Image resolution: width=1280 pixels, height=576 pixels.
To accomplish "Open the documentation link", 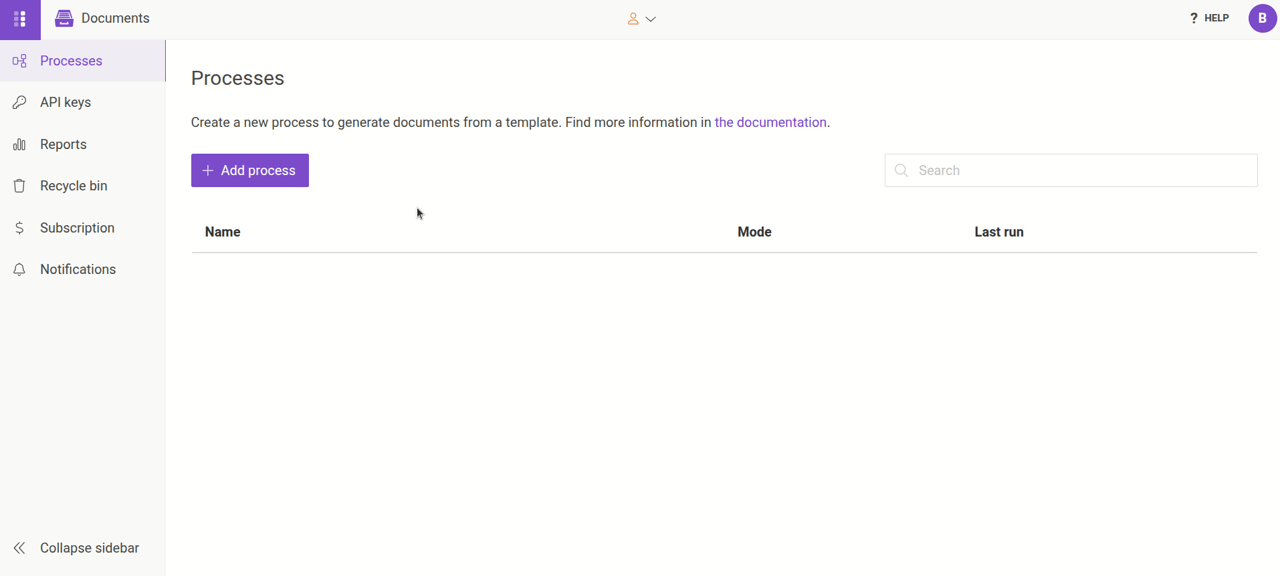I will coord(771,123).
